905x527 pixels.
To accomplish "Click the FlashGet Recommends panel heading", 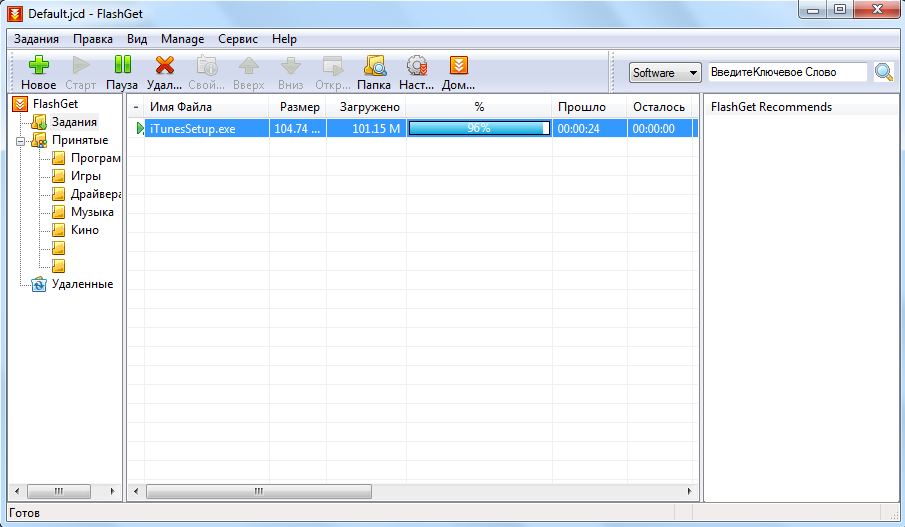I will click(x=771, y=107).
